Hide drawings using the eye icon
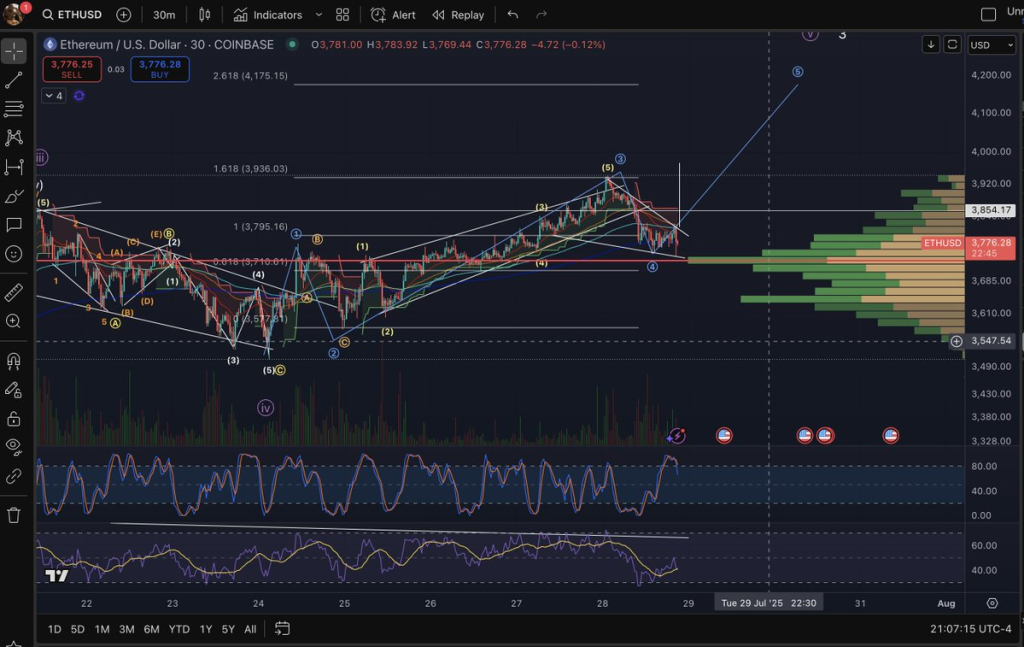Screen dimensions: 1024x647 (14, 446)
